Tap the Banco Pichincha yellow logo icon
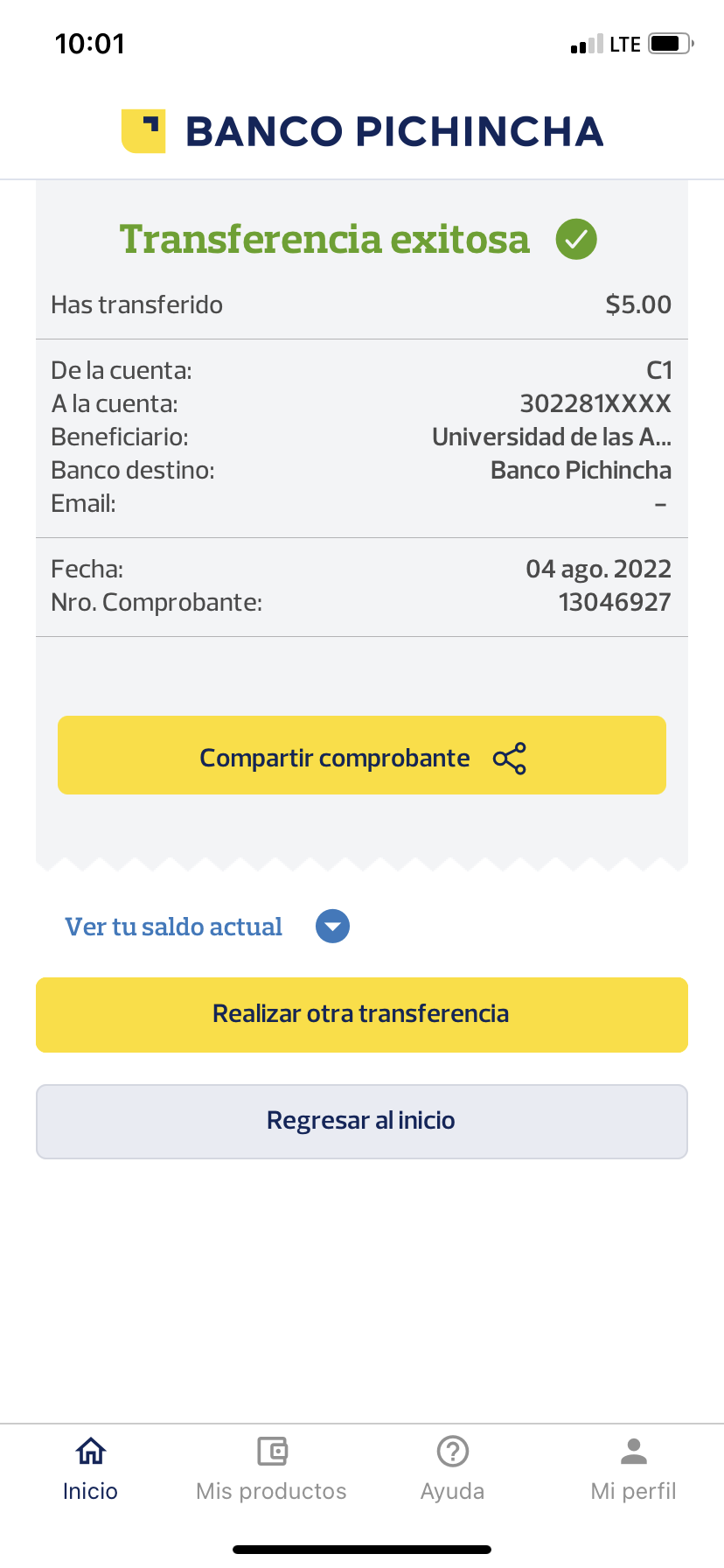Image resolution: width=724 pixels, height=1568 pixels. (x=143, y=131)
